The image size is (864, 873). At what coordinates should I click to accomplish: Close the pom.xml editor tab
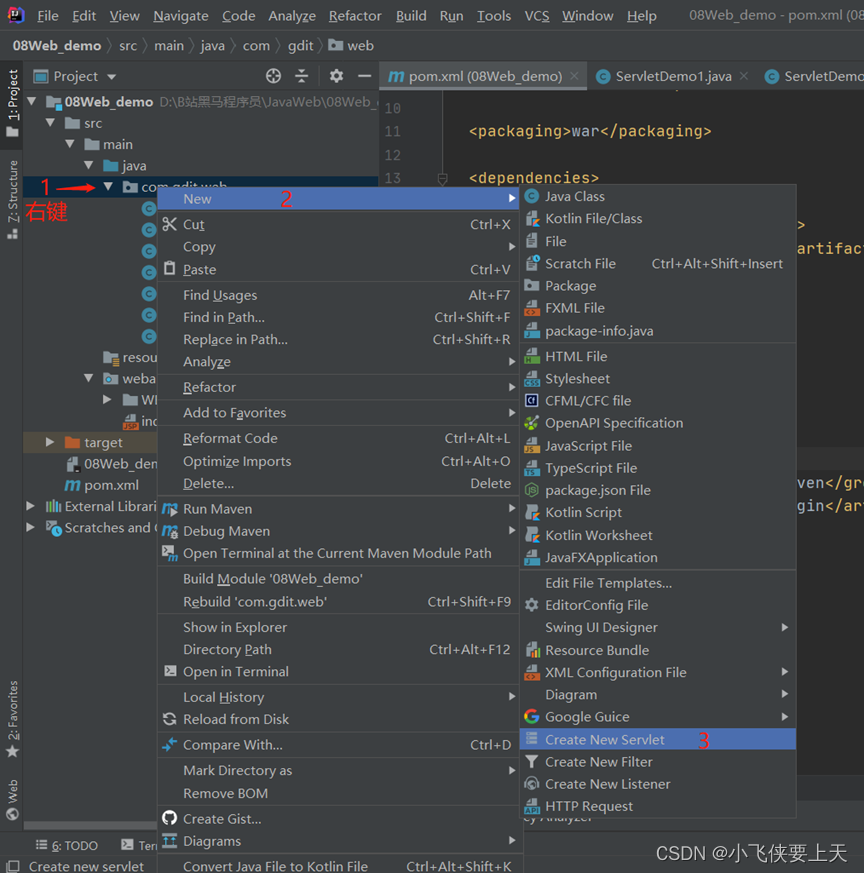pyautogui.click(x=574, y=76)
